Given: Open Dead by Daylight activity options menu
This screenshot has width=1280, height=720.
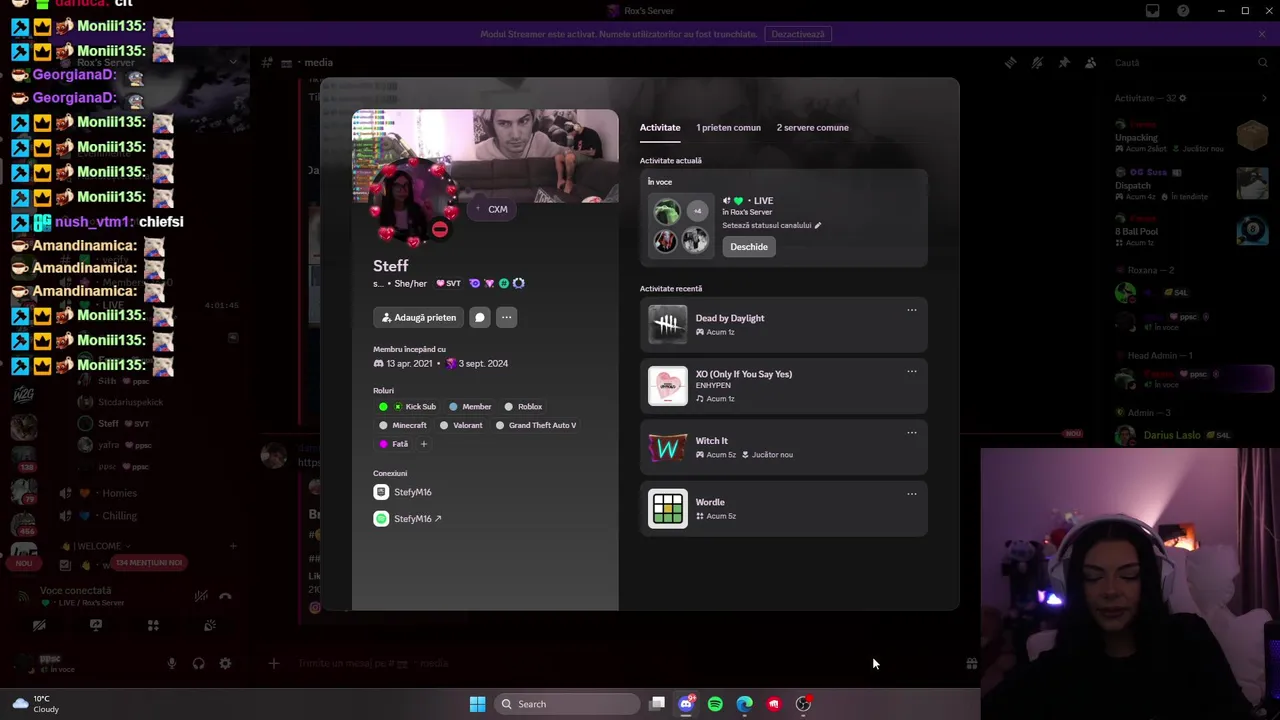Looking at the screenshot, I should (911, 310).
